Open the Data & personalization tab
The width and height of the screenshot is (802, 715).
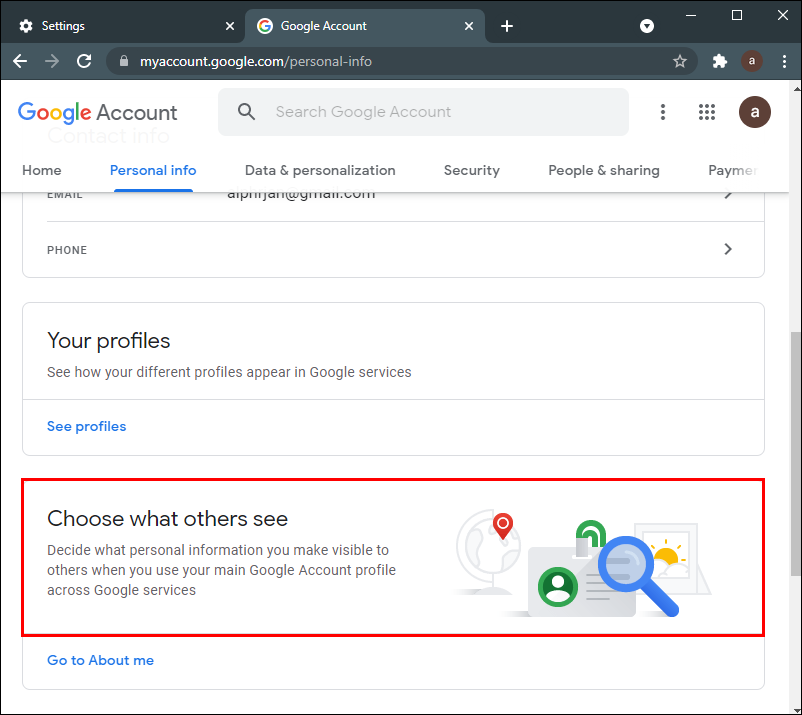(x=320, y=170)
